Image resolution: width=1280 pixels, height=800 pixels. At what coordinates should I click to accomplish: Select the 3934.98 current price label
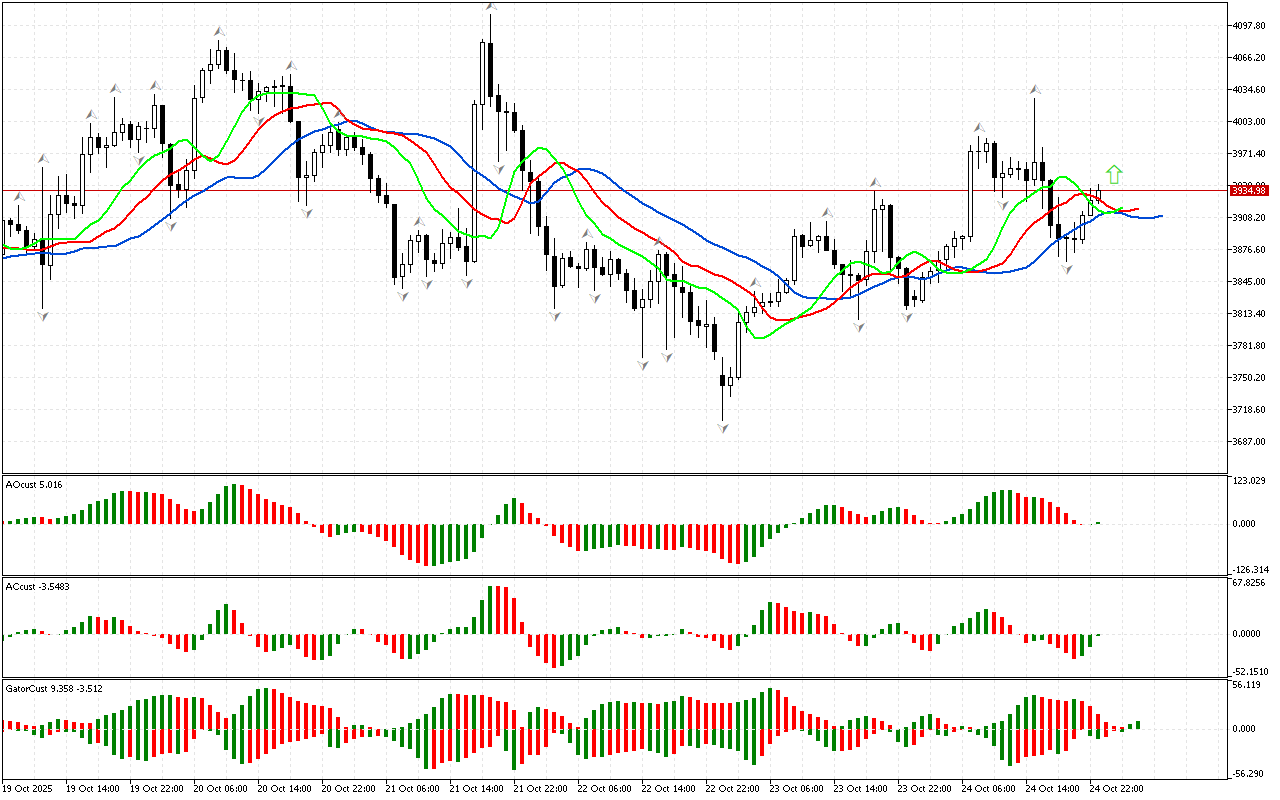pos(1250,190)
